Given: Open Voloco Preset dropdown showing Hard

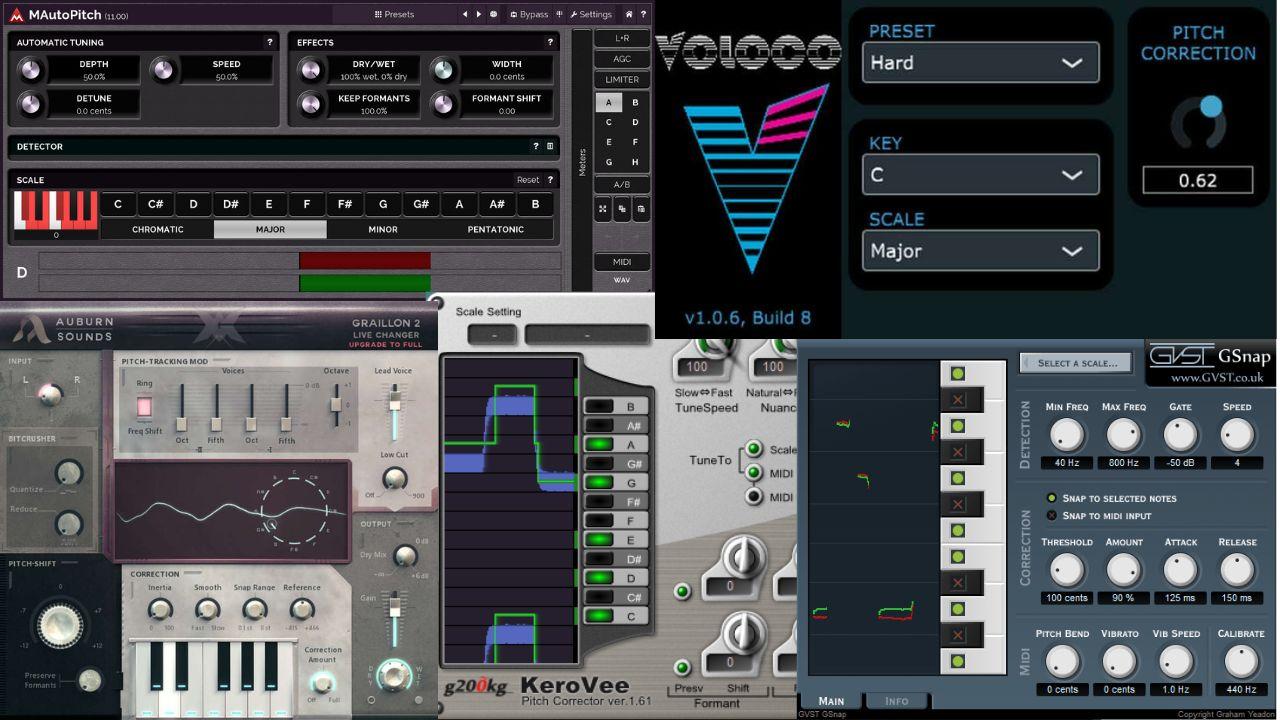Looking at the screenshot, I should (x=980, y=62).
